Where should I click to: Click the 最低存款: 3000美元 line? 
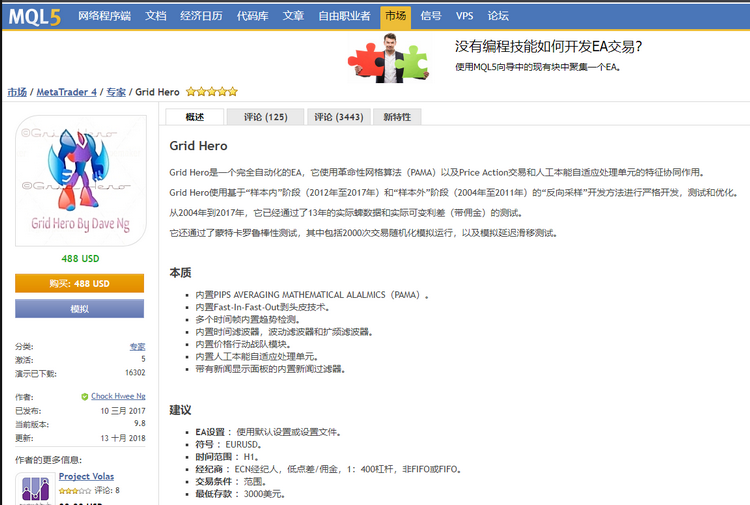(240, 494)
